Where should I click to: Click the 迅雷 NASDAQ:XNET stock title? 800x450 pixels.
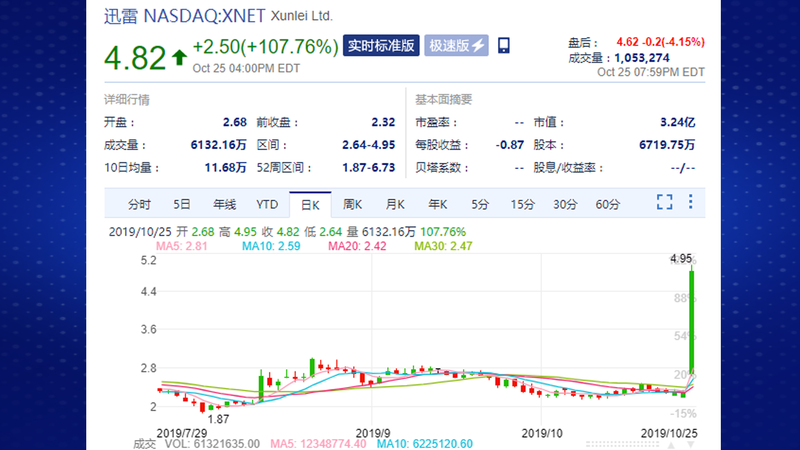click(185, 16)
